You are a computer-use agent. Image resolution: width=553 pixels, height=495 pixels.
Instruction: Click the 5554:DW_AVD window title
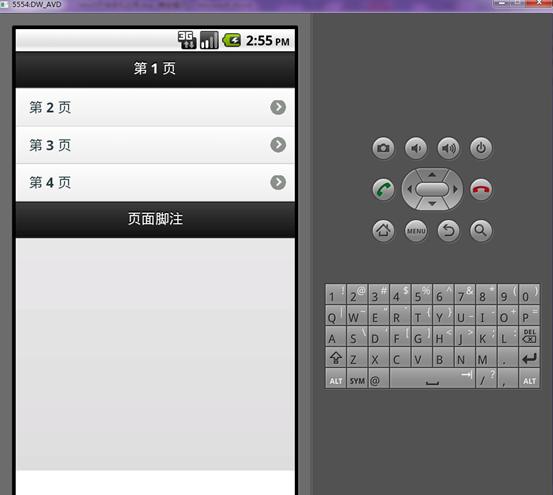click(36, 5)
